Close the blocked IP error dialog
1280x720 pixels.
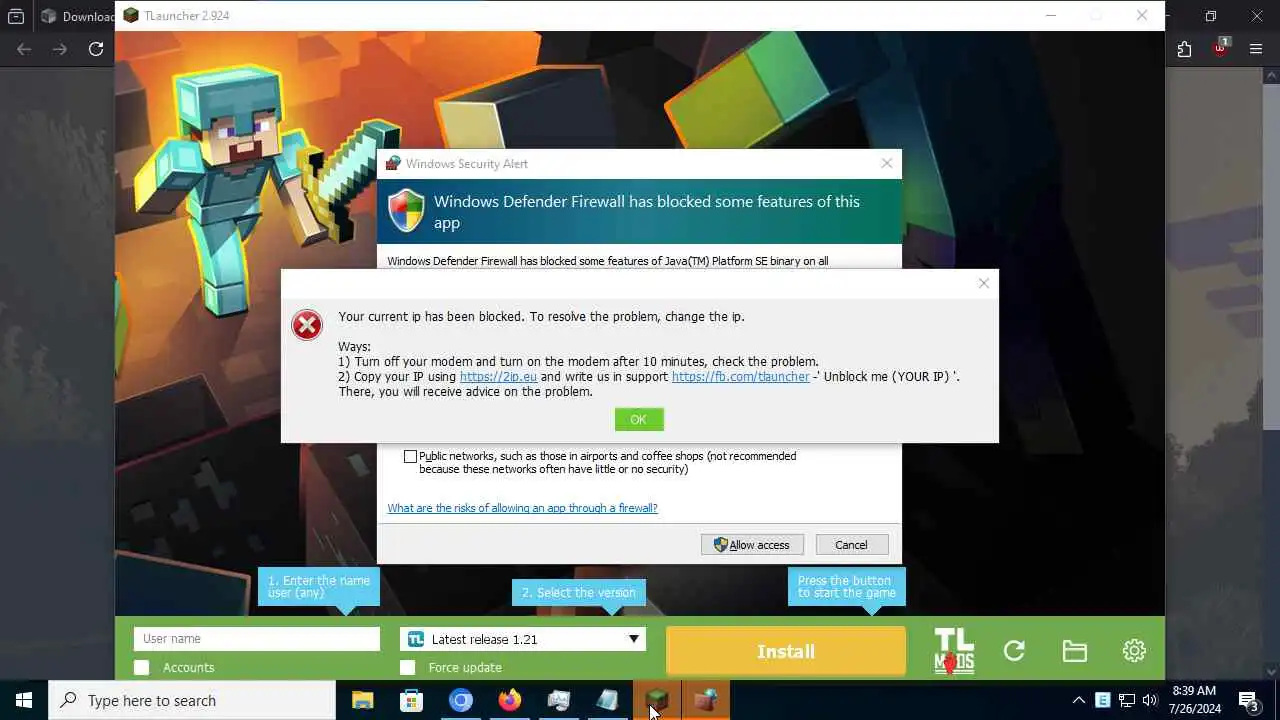[984, 284]
